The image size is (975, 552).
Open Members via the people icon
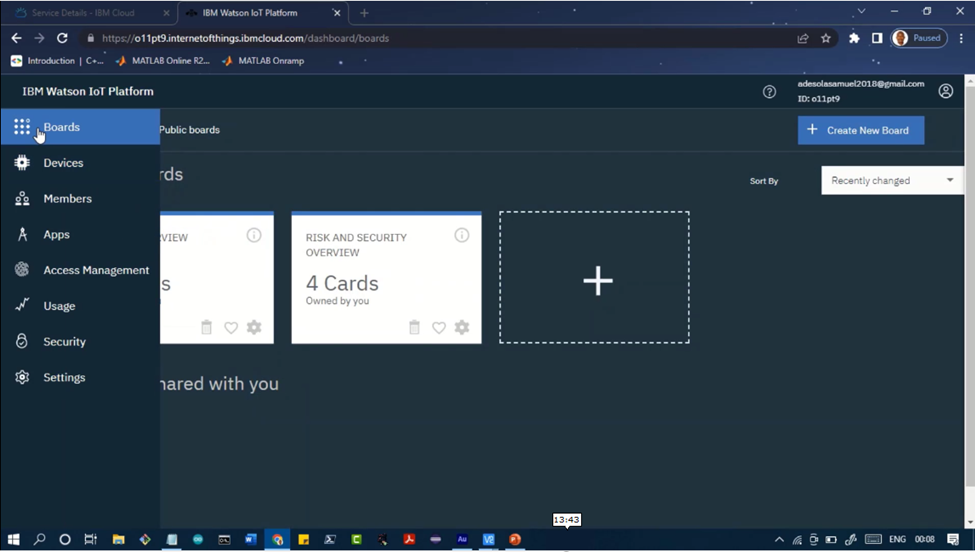coord(22,199)
